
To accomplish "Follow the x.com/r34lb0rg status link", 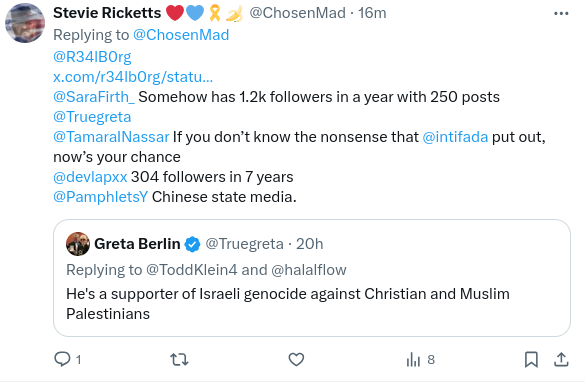I will 133,77.
